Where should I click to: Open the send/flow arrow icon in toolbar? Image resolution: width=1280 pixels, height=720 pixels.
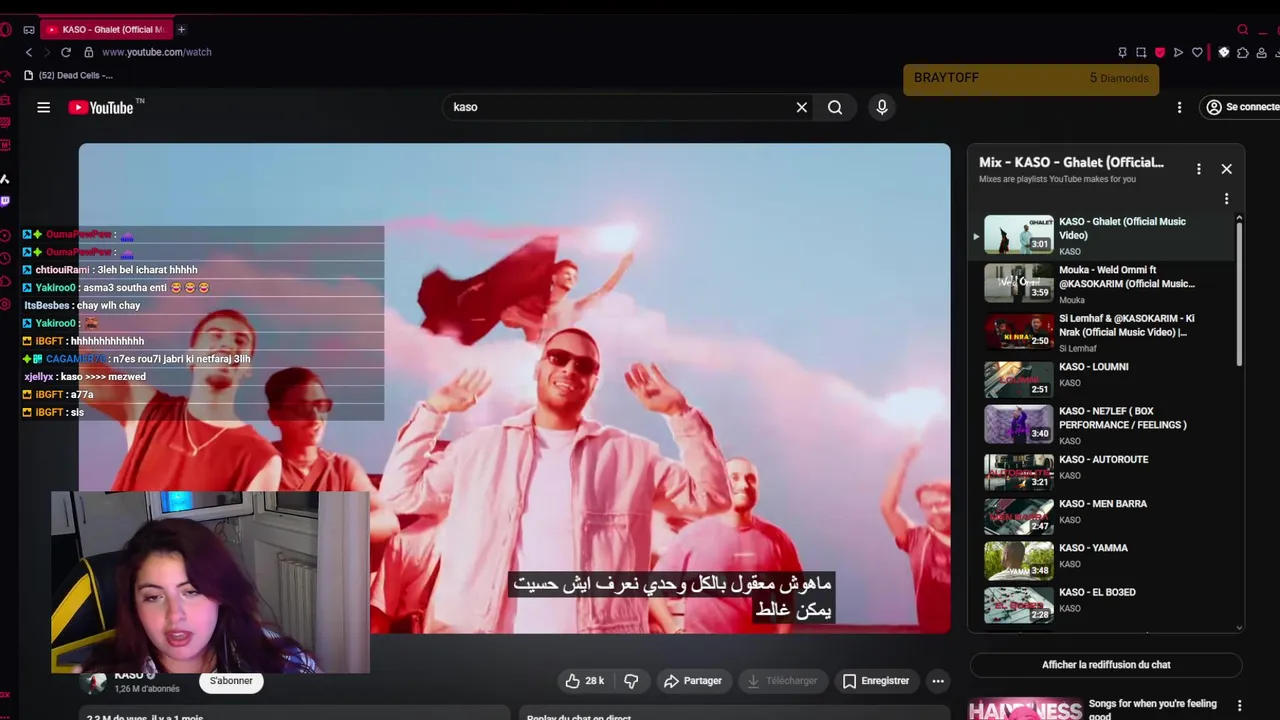click(x=1178, y=52)
